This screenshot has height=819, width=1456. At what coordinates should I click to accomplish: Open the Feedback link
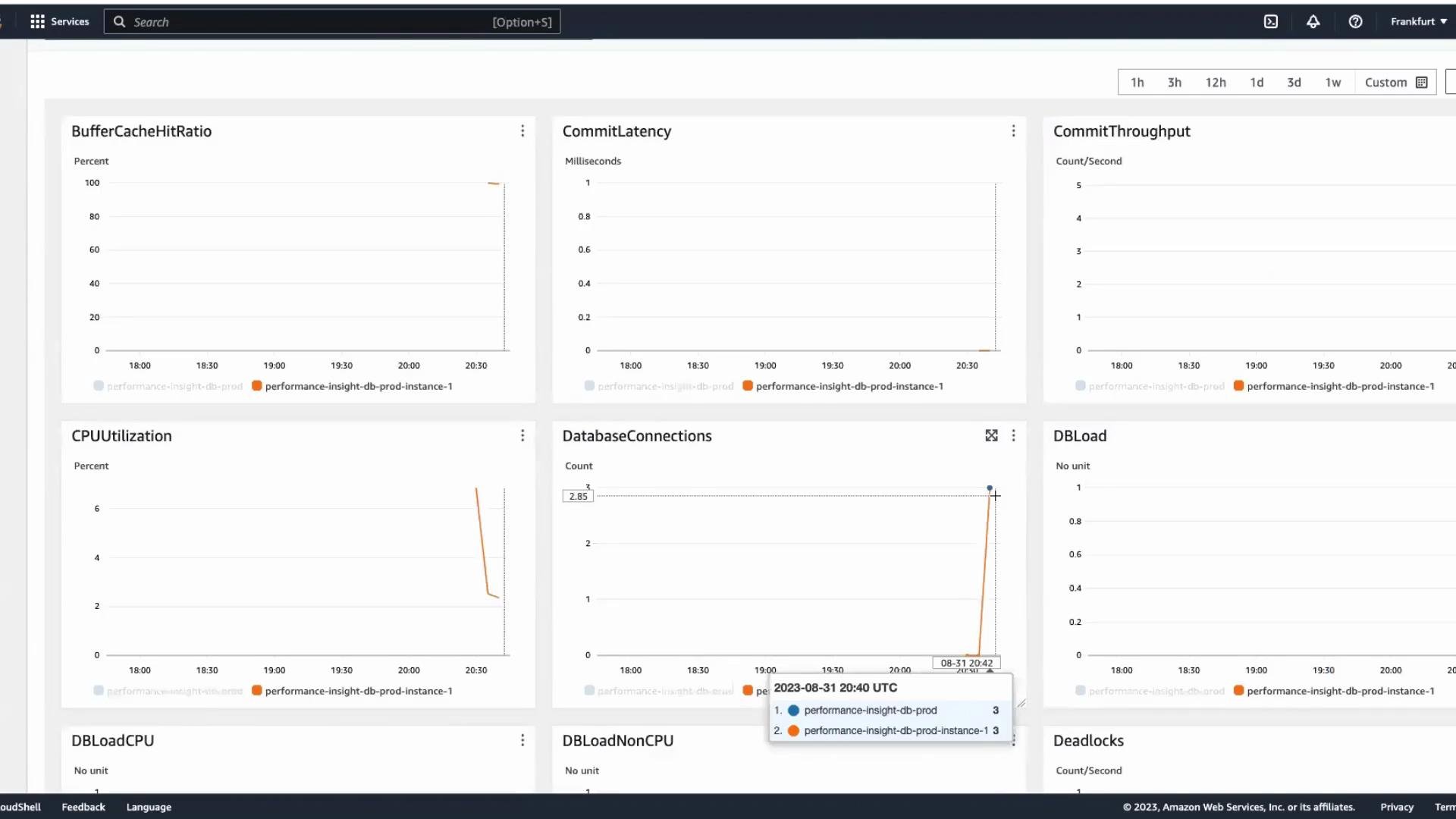[83, 807]
